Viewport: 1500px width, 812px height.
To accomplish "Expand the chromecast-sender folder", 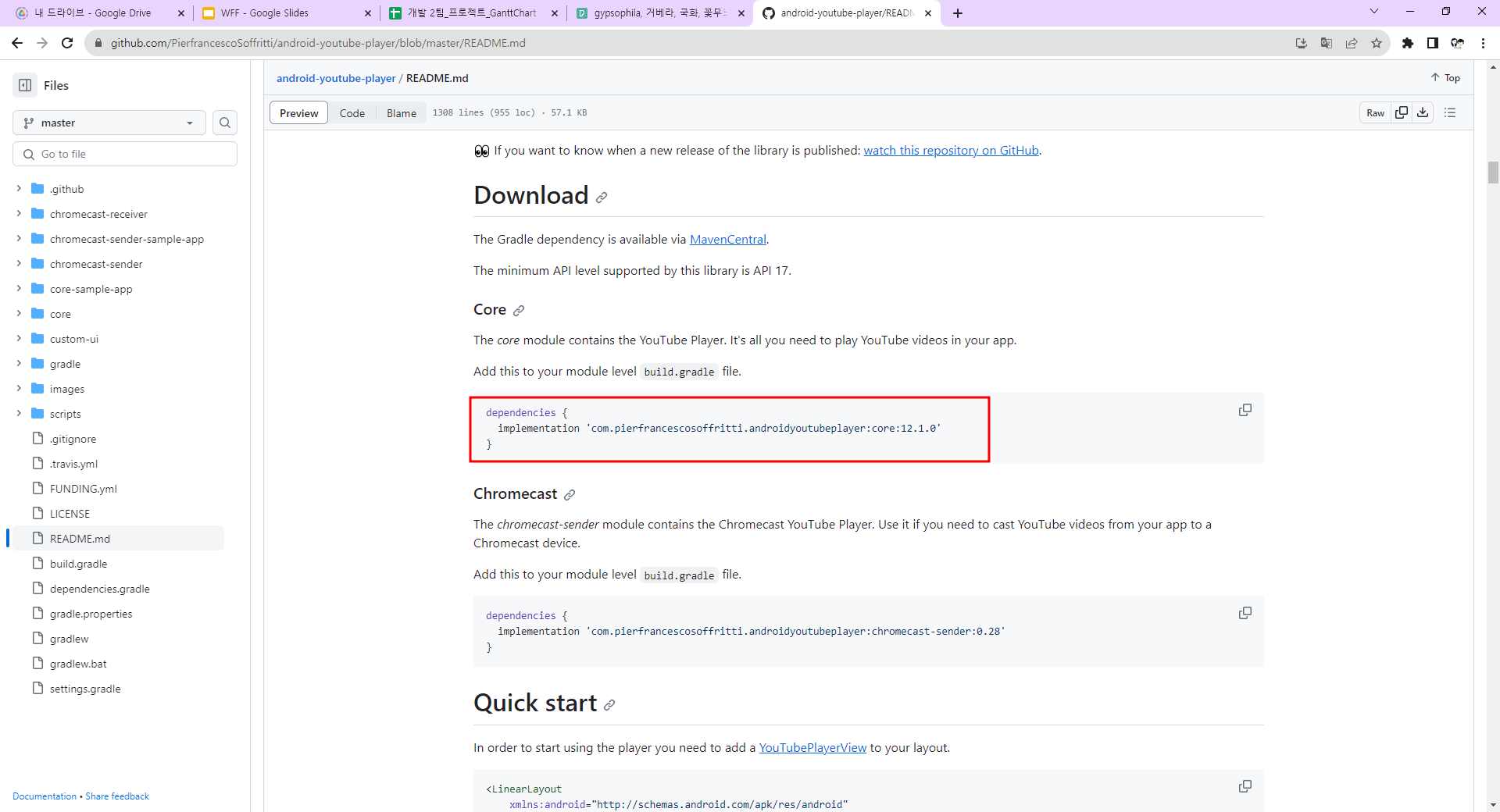I will (19, 264).
